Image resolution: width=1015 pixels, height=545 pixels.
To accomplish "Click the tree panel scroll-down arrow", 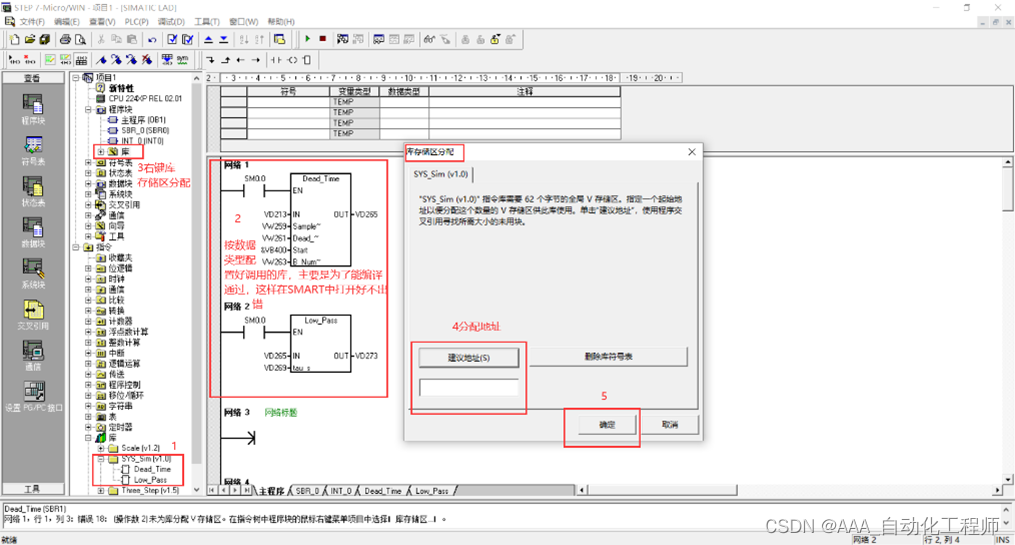I will (197, 491).
